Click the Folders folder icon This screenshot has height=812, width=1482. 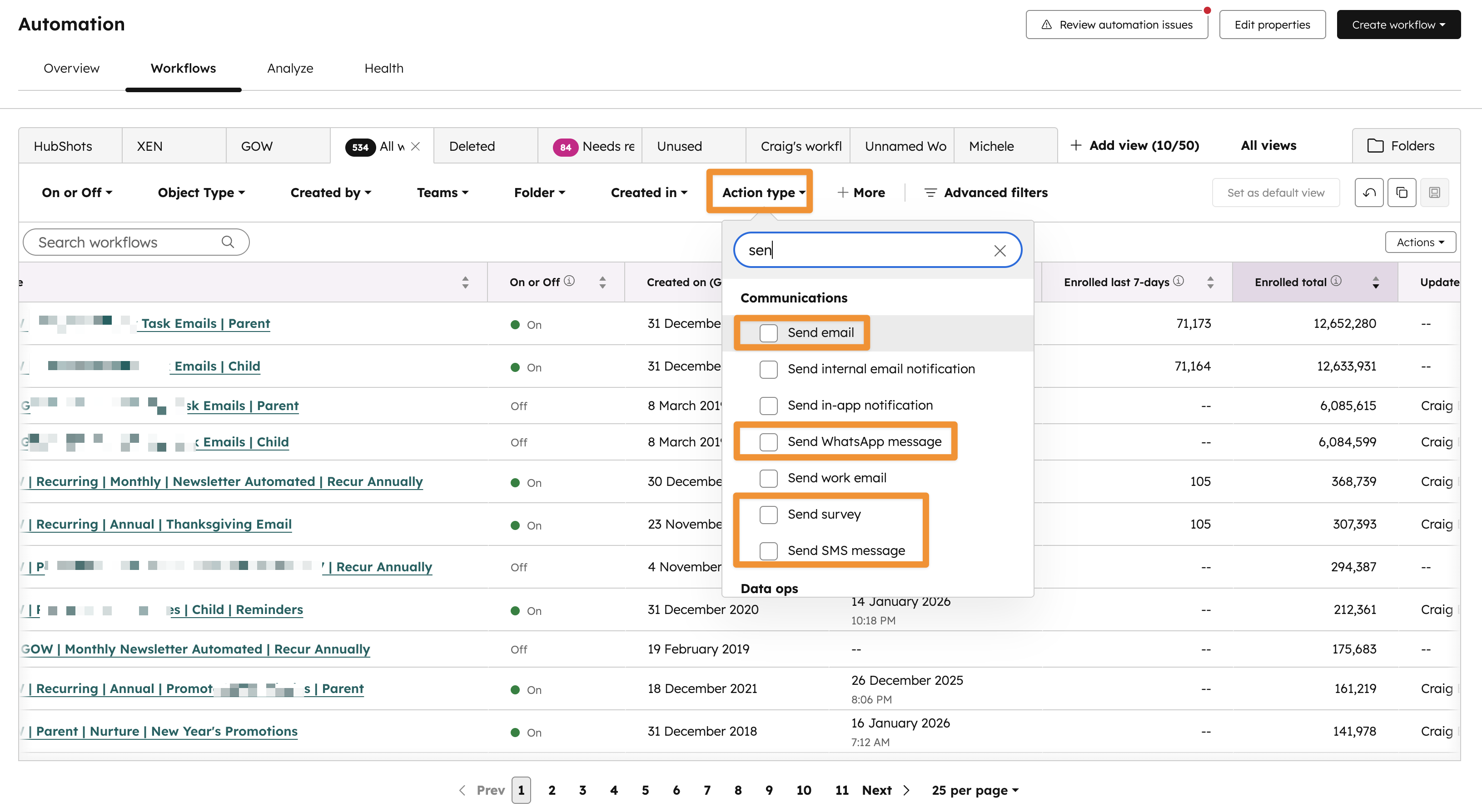(1375, 146)
